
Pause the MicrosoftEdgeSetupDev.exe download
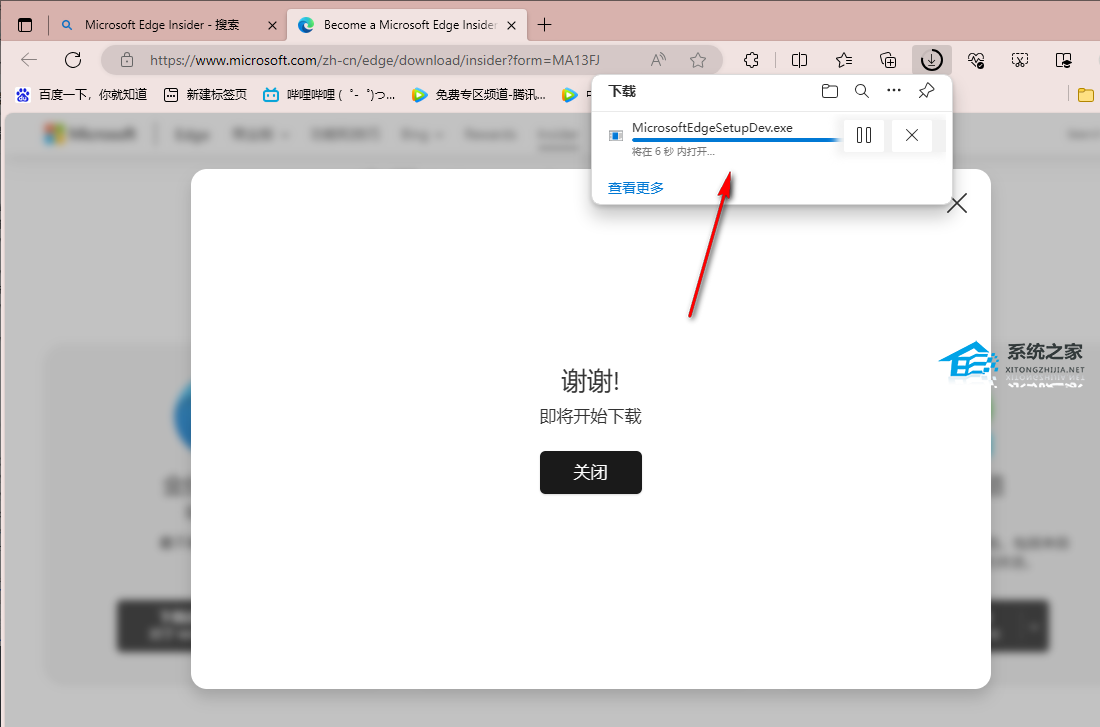(x=864, y=135)
